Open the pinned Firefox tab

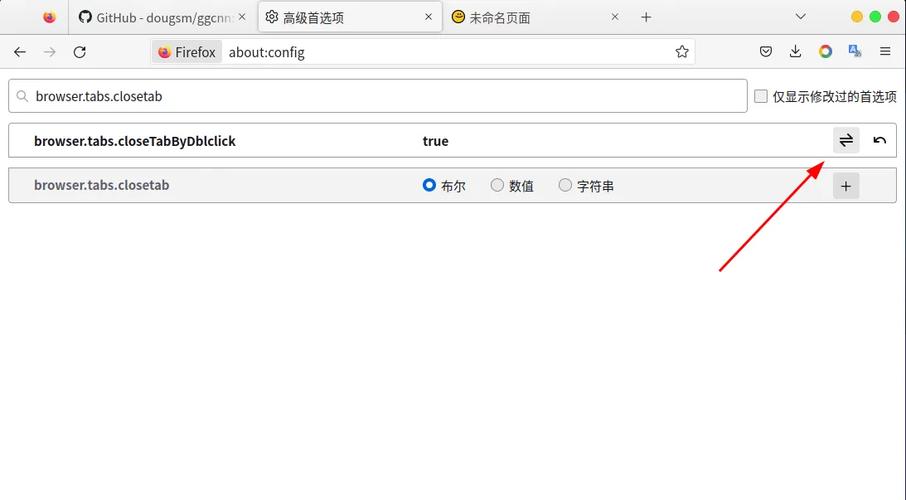click(x=49, y=17)
